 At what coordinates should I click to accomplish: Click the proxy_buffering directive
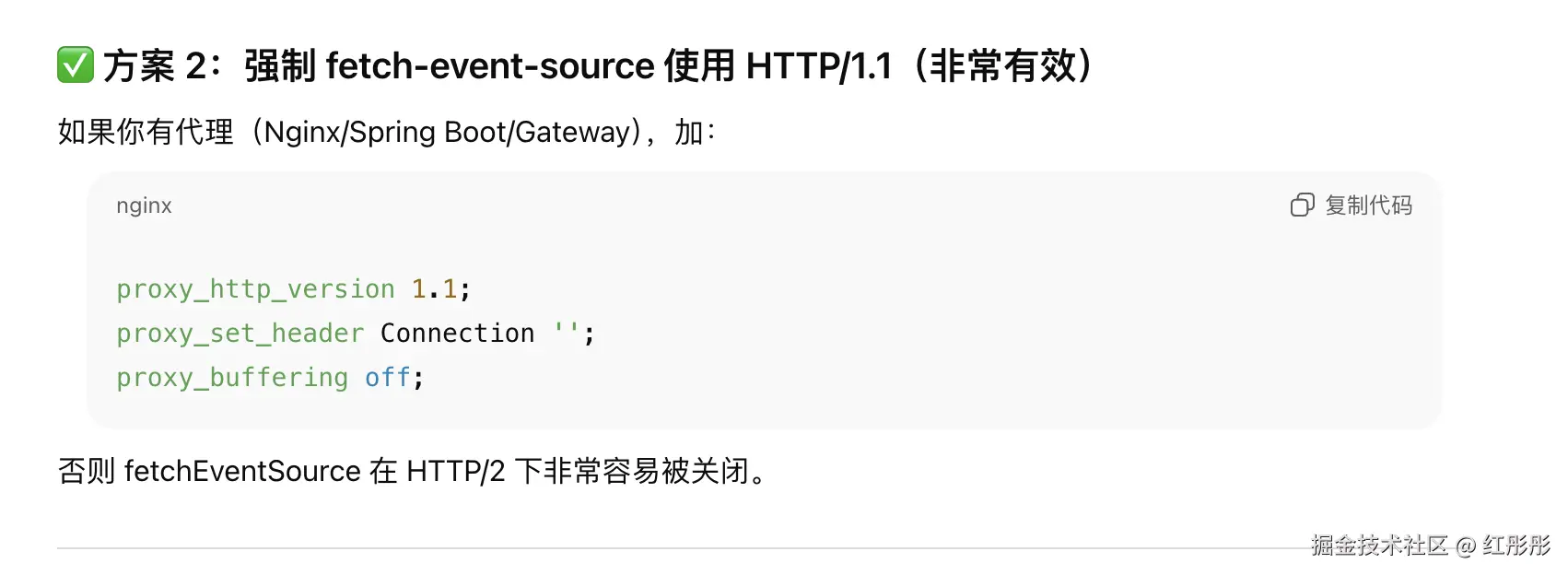pos(232,378)
